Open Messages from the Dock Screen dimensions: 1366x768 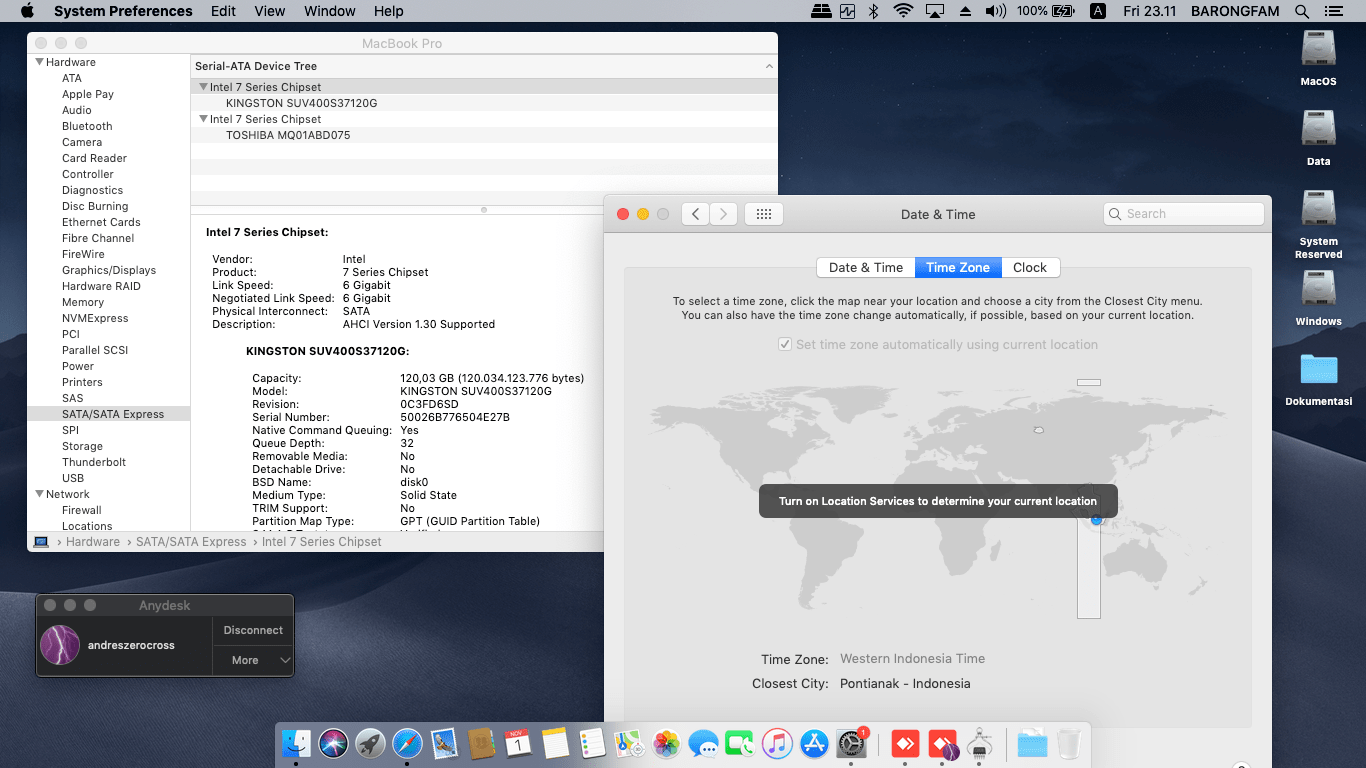click(x=703, y=744)
